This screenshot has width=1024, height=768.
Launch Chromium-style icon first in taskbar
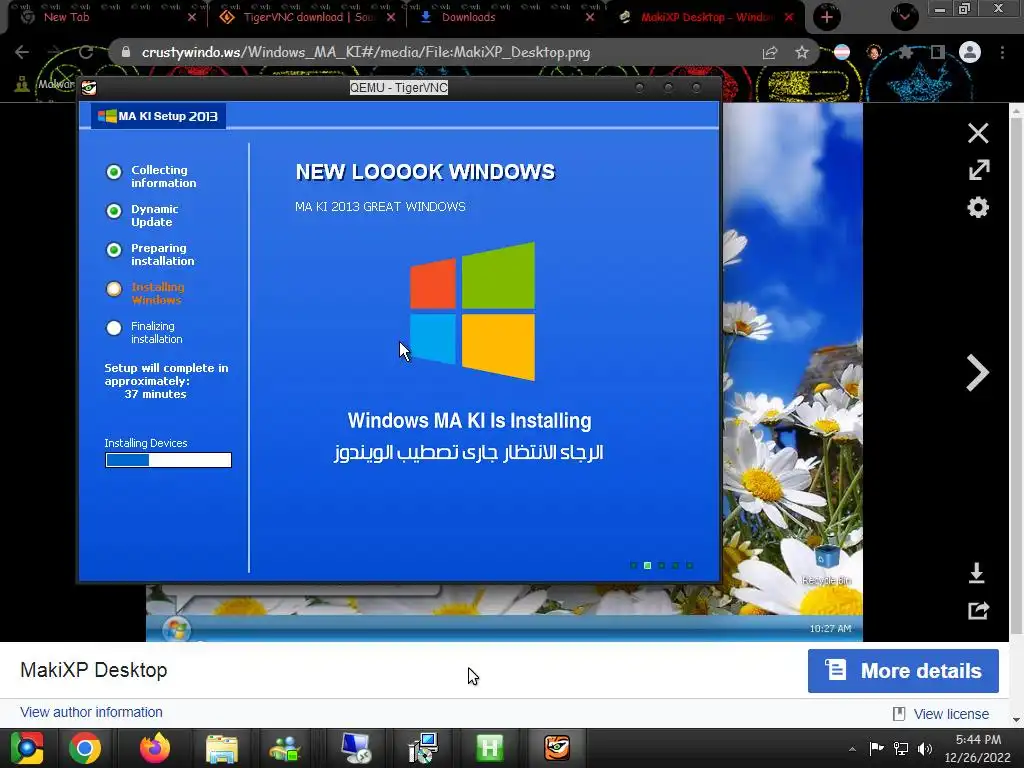click(x=27, y=748)
